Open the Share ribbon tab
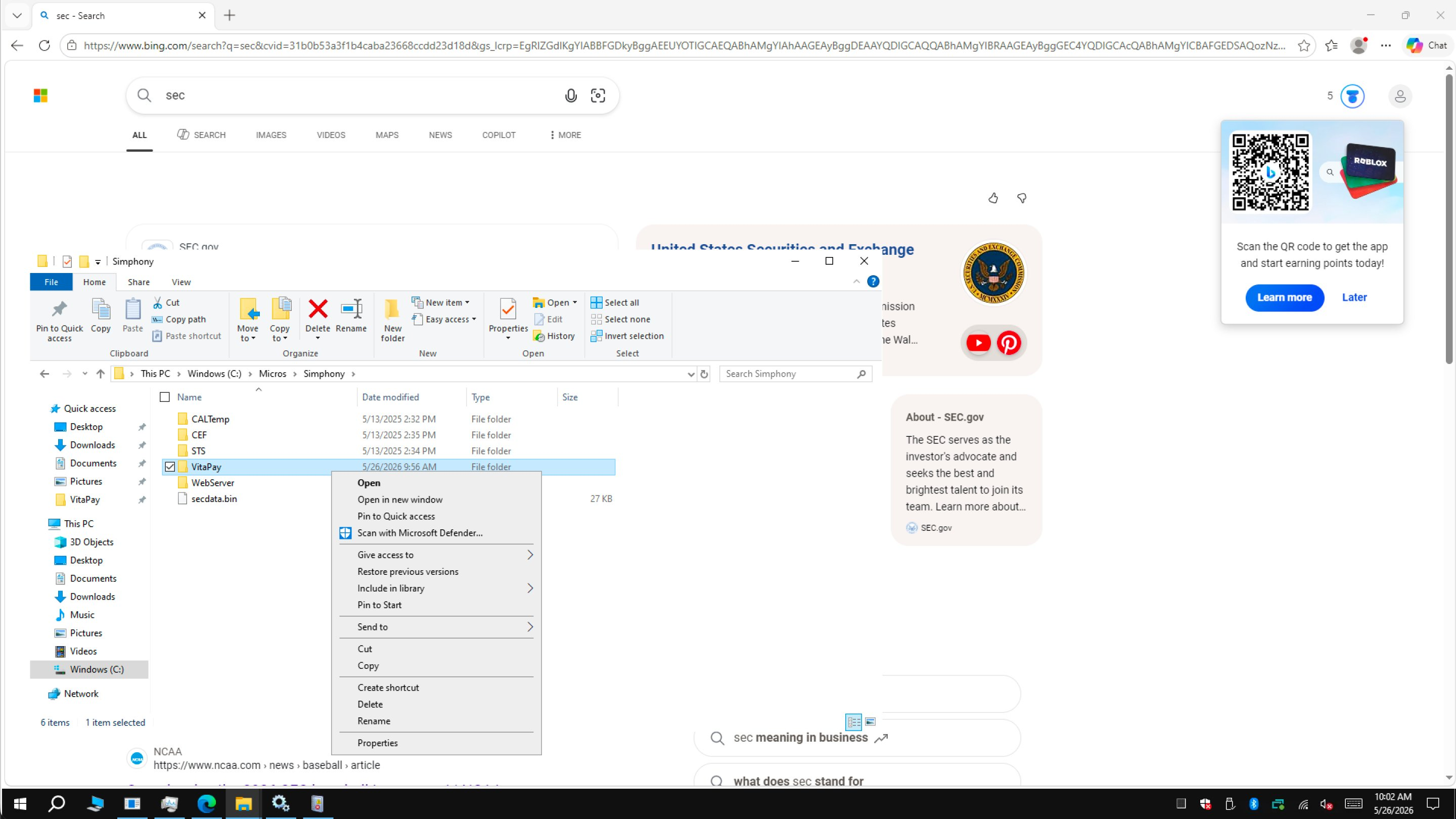Screen dimensions: 1456x819 point(139,282)
